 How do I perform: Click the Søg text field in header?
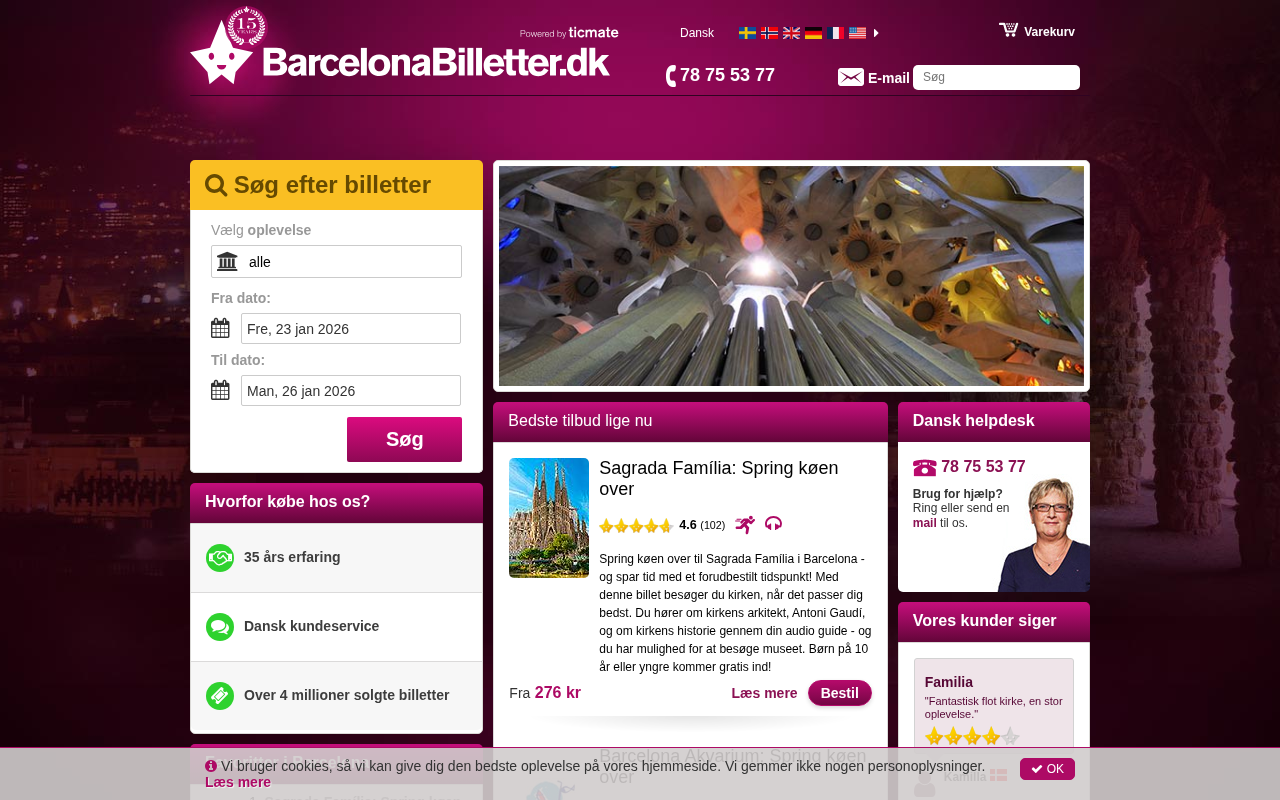[x=996, y=77]
